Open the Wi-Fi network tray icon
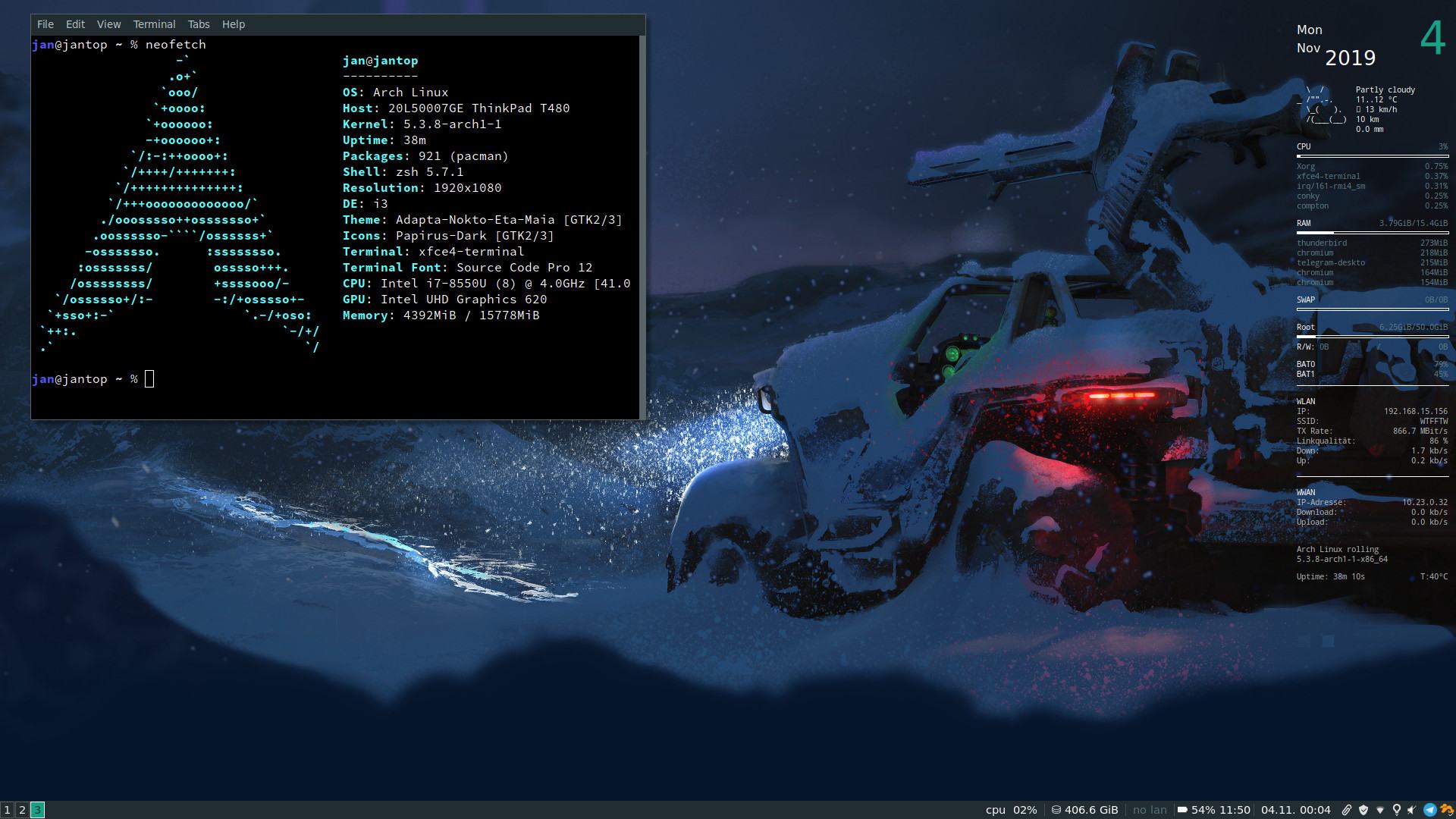This screenshot has width=1456, height=819. (x=1380, y=810)
